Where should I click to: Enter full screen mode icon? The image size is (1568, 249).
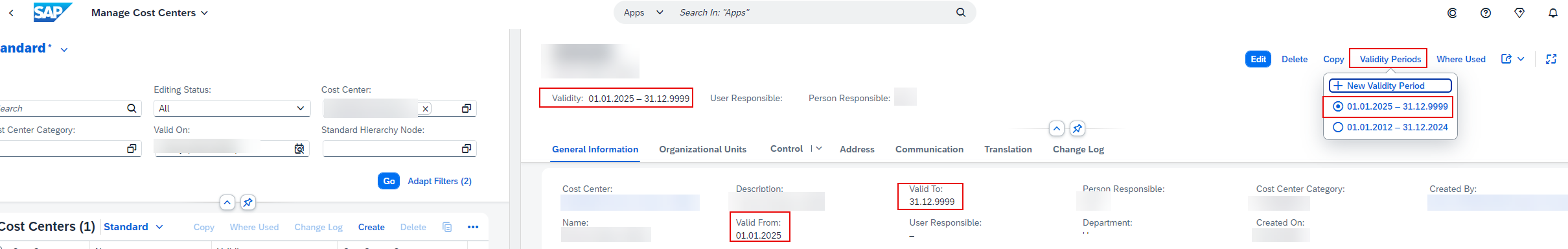pyautogui.click(x=1551, y=59)
